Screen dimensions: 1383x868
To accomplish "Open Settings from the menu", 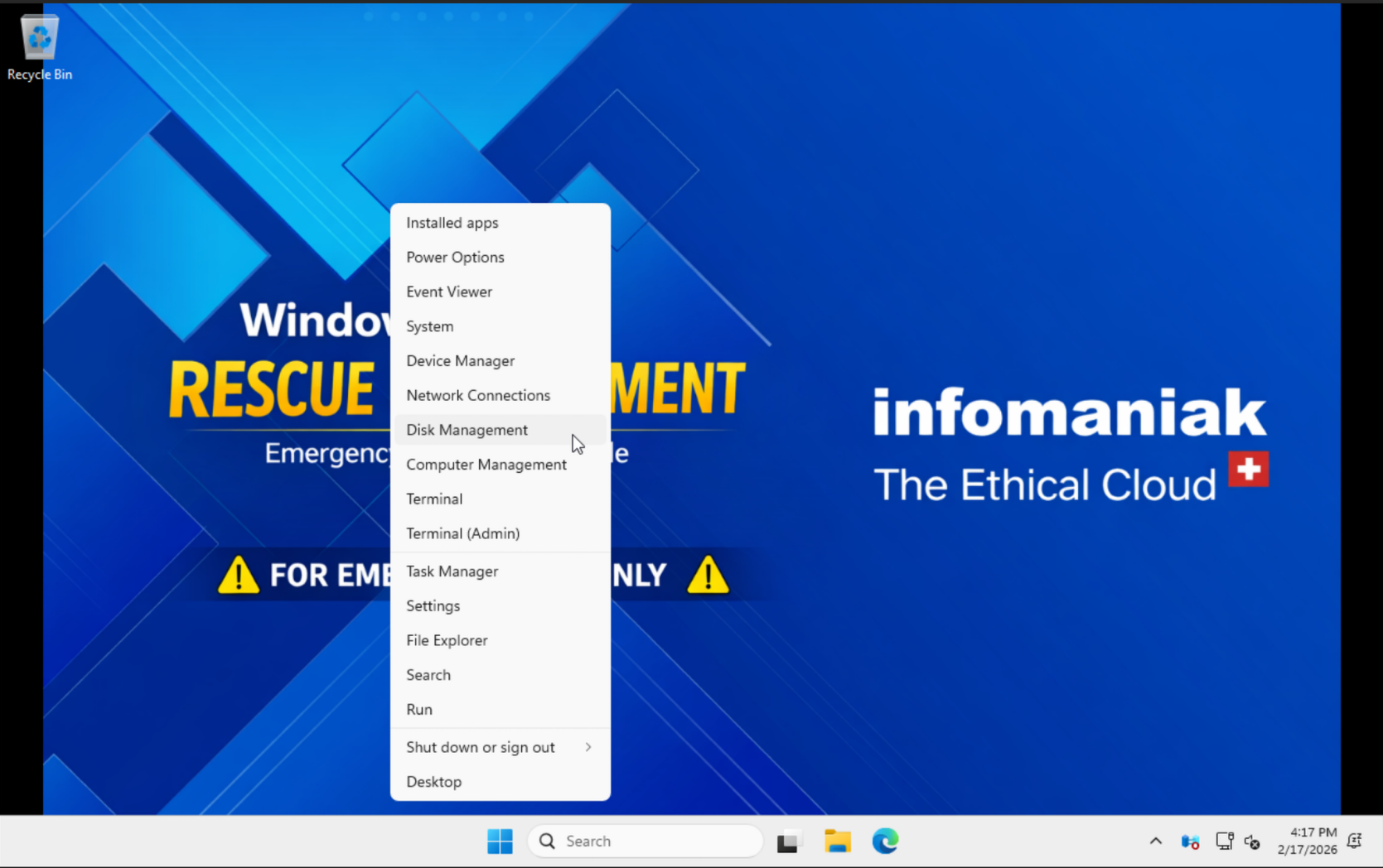I will tap(433, 605).
